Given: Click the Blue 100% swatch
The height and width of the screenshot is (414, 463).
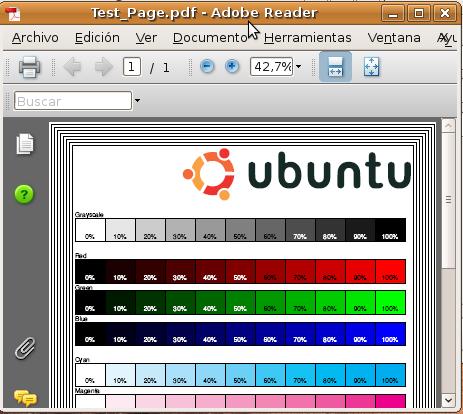Looking at the screenshot, I should coord(390,334).
